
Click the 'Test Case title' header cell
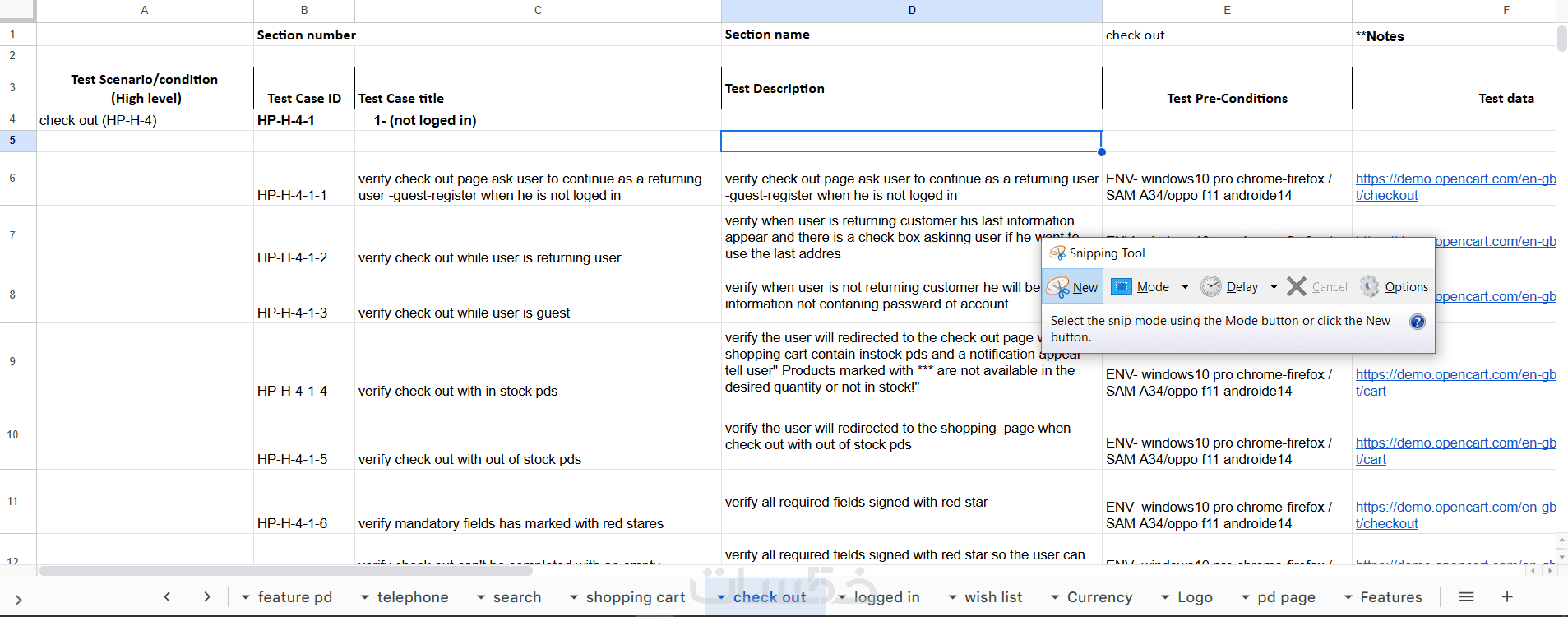(x=538, y=88)
